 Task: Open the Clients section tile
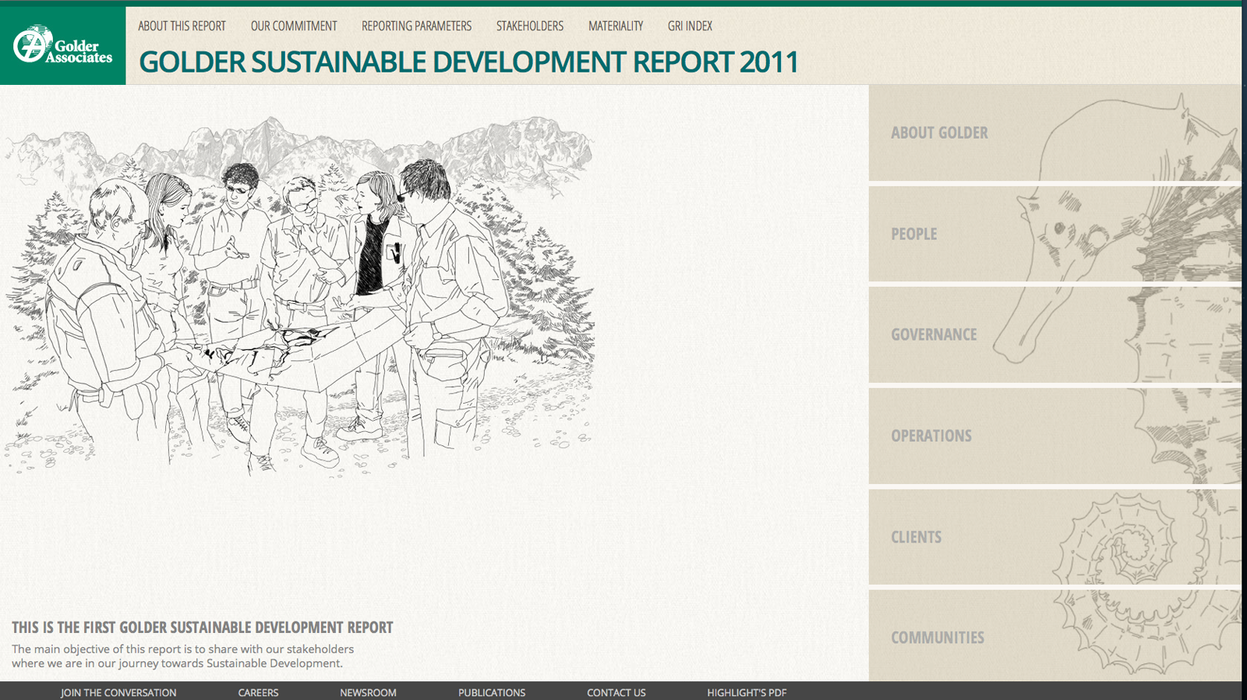916,537
